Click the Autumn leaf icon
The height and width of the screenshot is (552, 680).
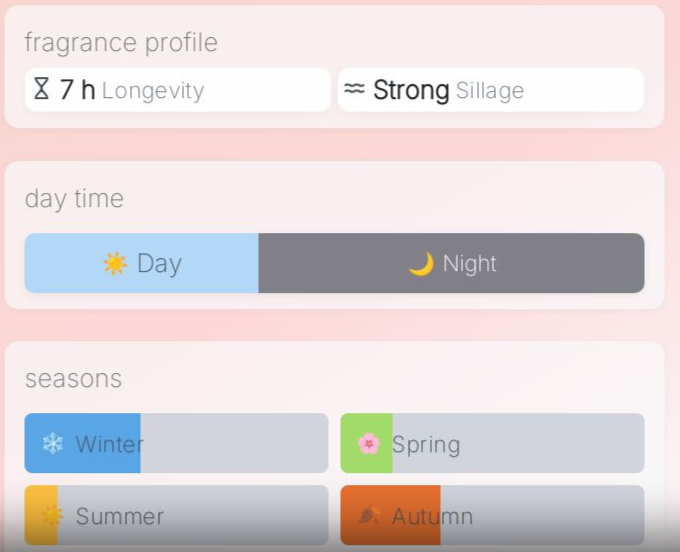(369, 515)
